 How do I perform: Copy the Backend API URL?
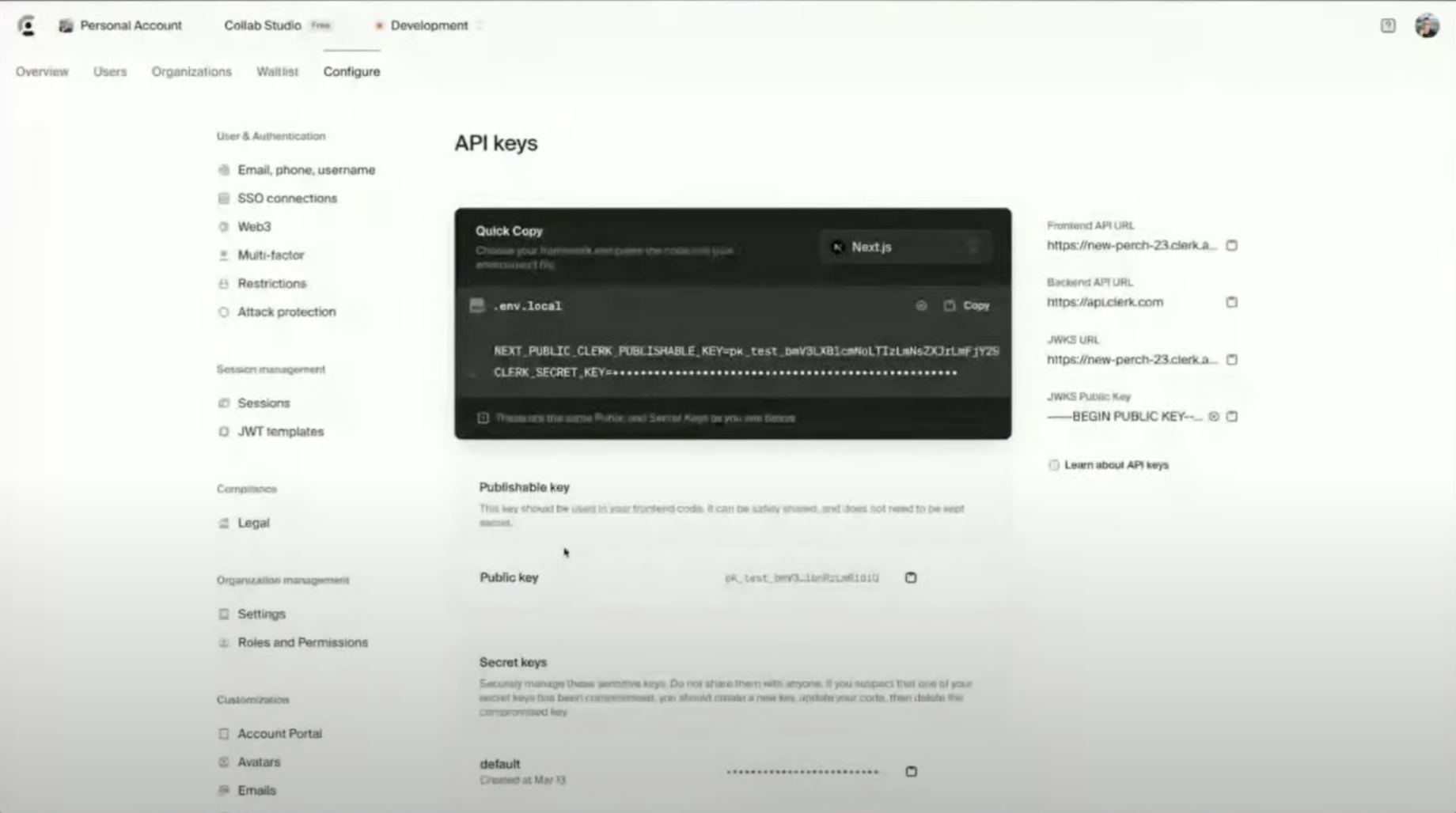pos(1231,301)
